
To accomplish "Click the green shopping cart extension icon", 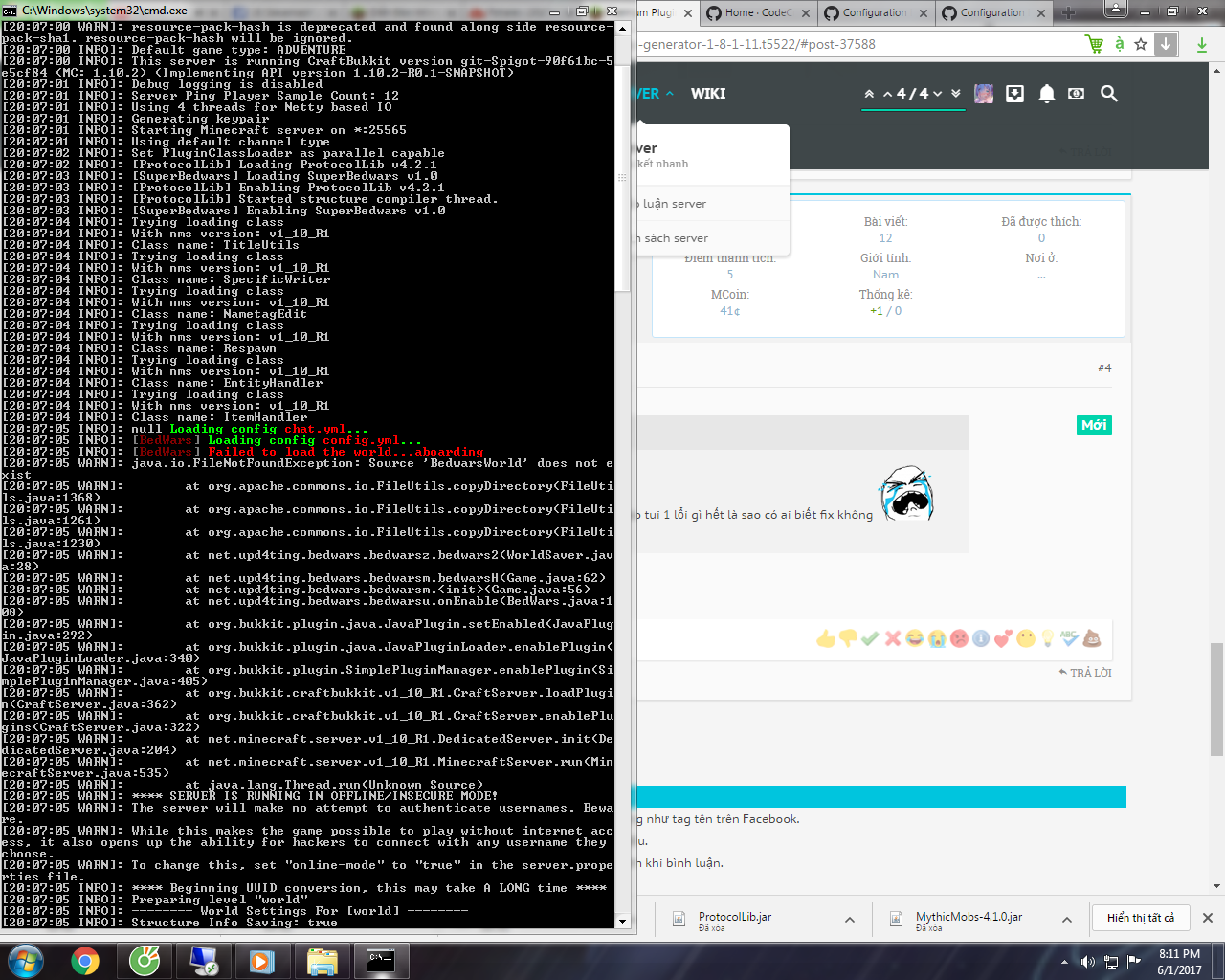I will 1094,44.
